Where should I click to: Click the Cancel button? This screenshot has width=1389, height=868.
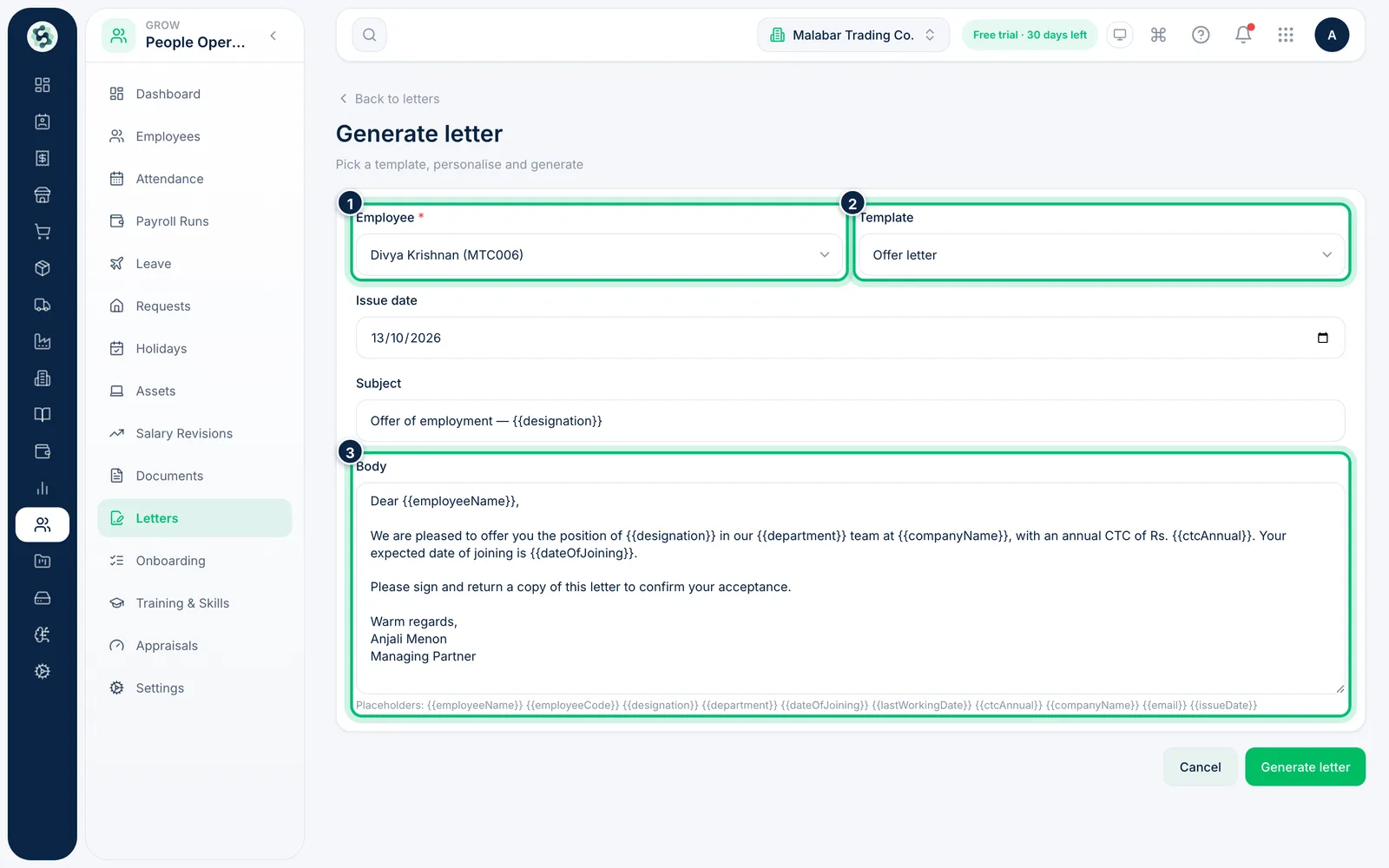[x=1200, y=767]
